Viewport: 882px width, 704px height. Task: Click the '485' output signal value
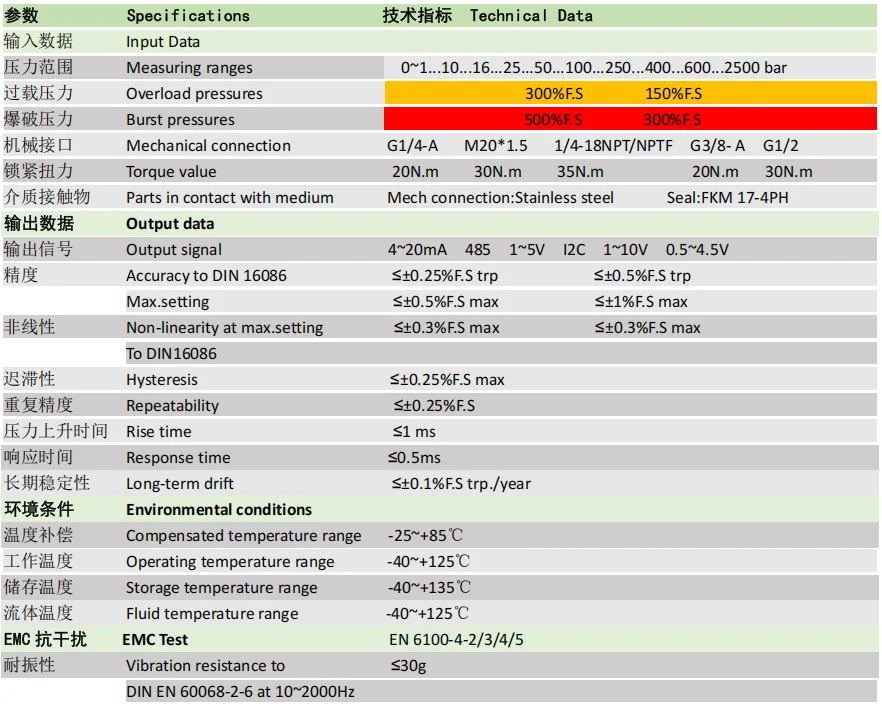(x=478, y=250)
